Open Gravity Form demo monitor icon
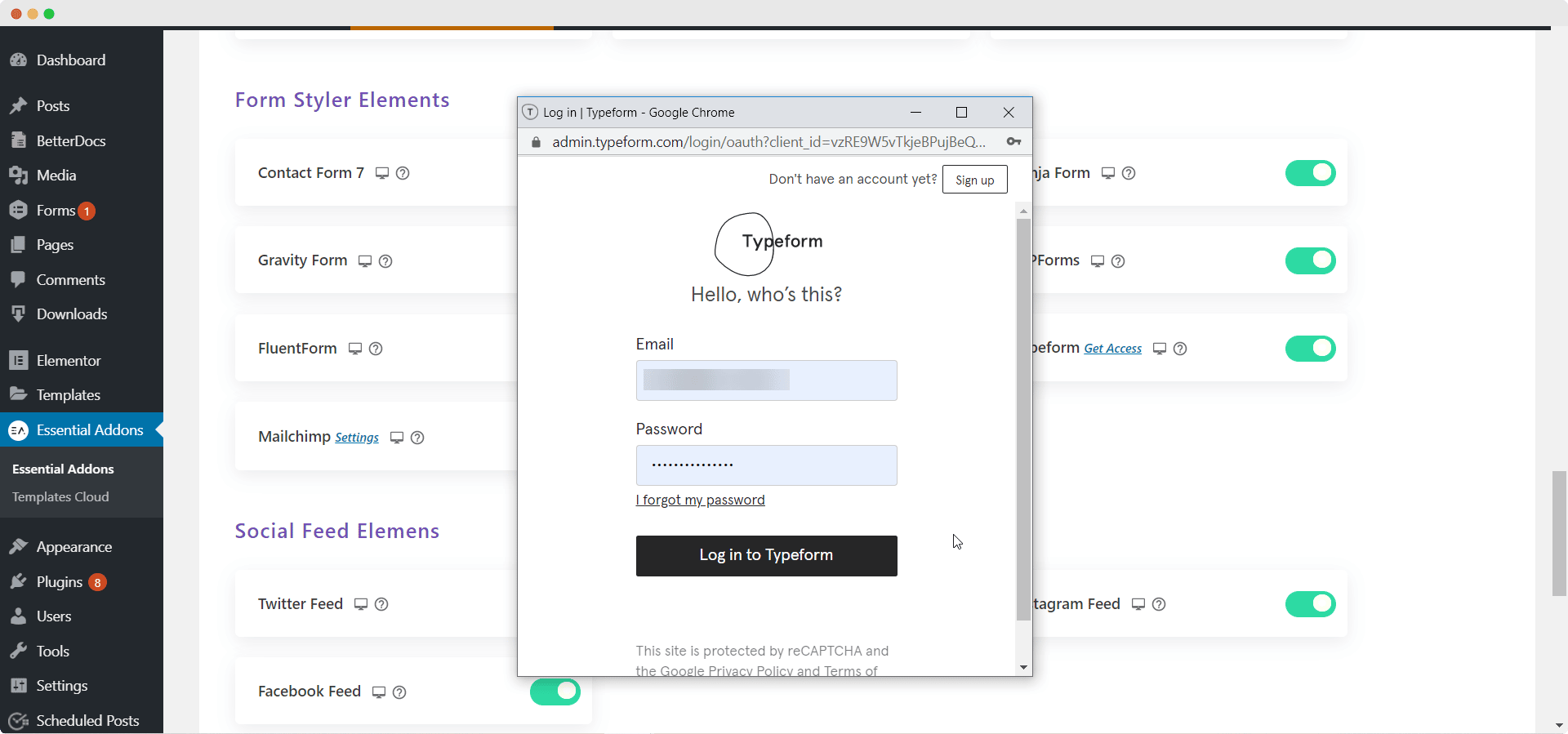 (x=365, y=261)
